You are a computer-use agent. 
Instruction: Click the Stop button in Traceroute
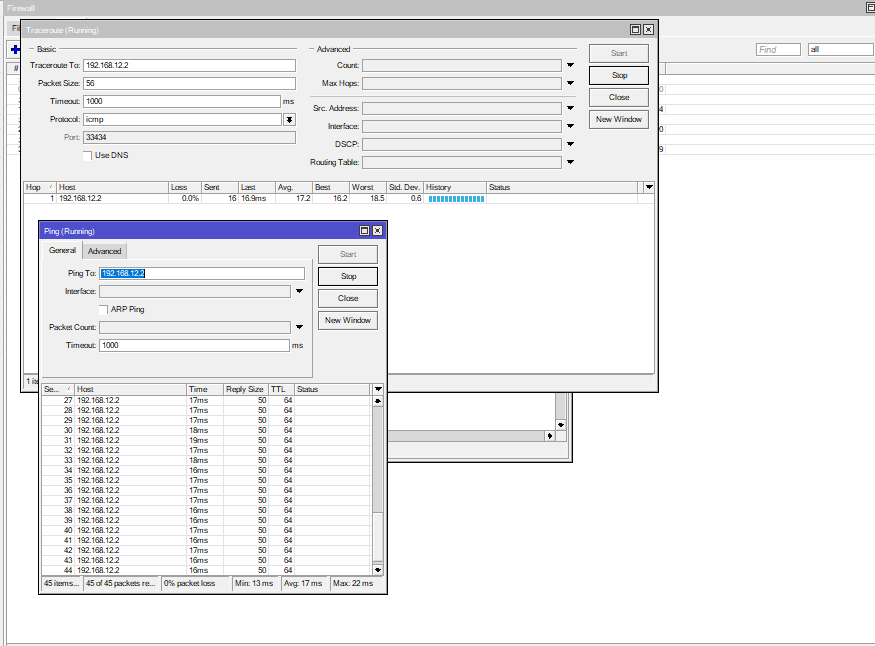pyautogui.click(x=618, y=74)
